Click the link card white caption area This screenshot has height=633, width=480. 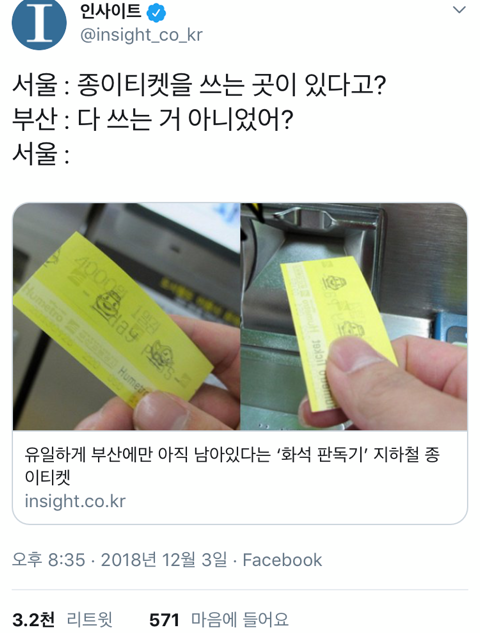coord(240,477)
